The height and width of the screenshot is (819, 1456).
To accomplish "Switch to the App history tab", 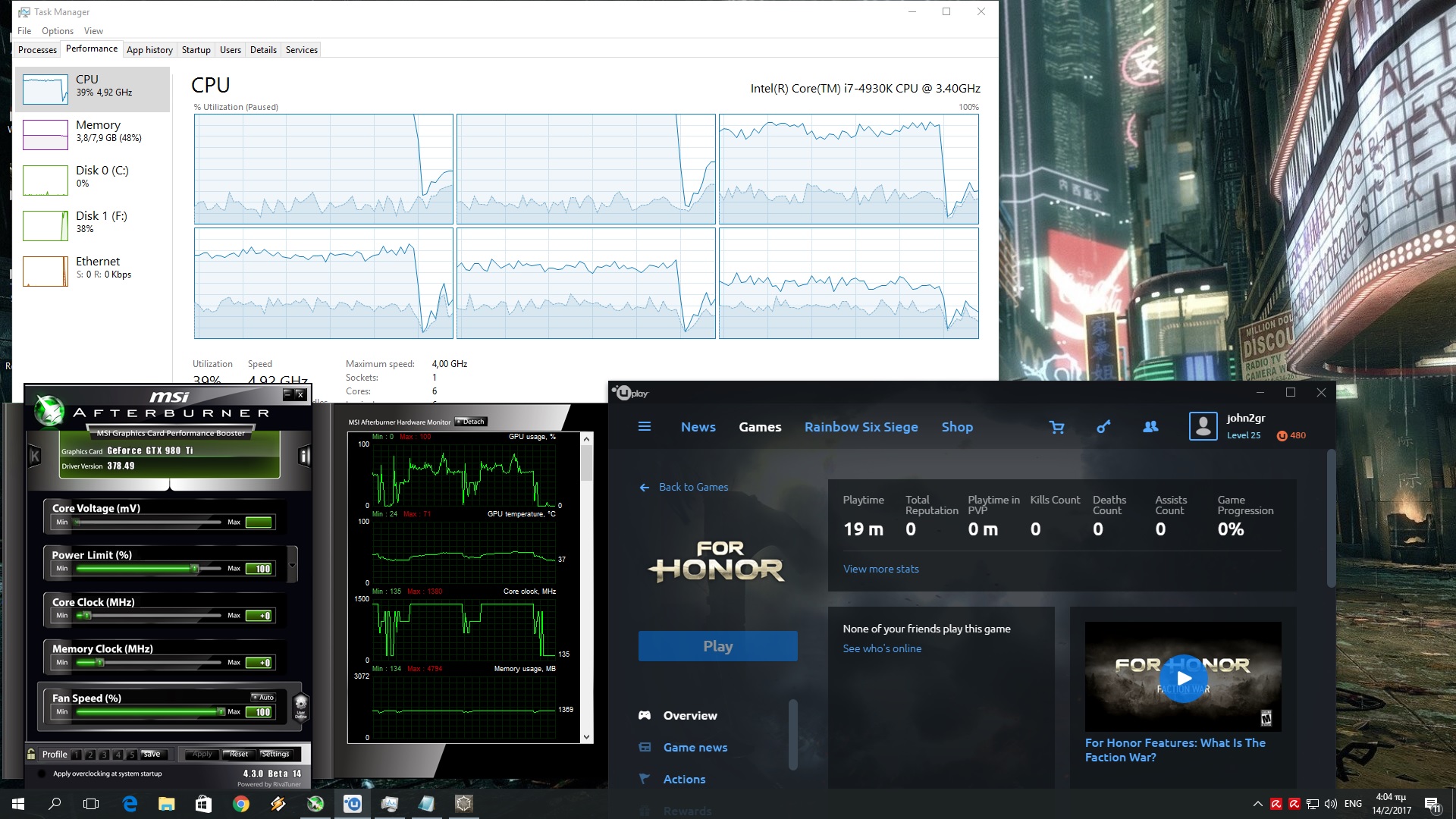I will pos(149,50).
